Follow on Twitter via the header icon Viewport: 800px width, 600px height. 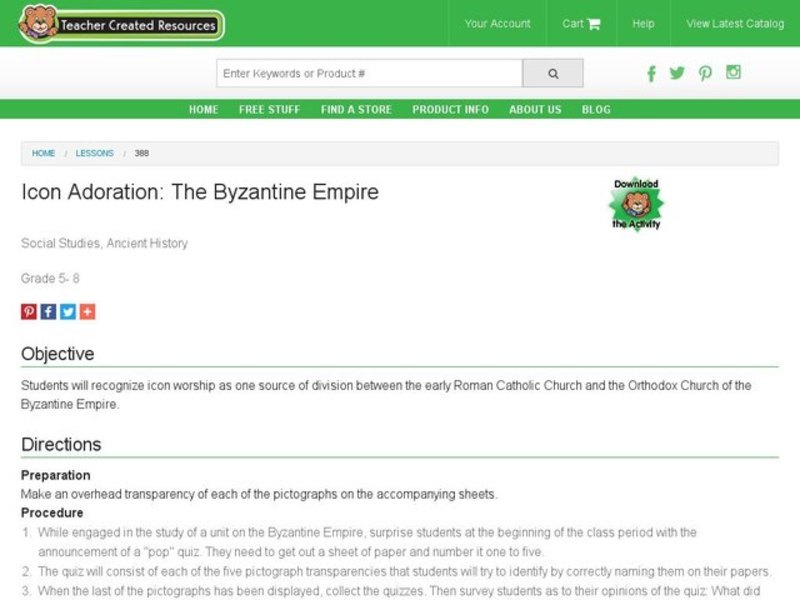678,73
